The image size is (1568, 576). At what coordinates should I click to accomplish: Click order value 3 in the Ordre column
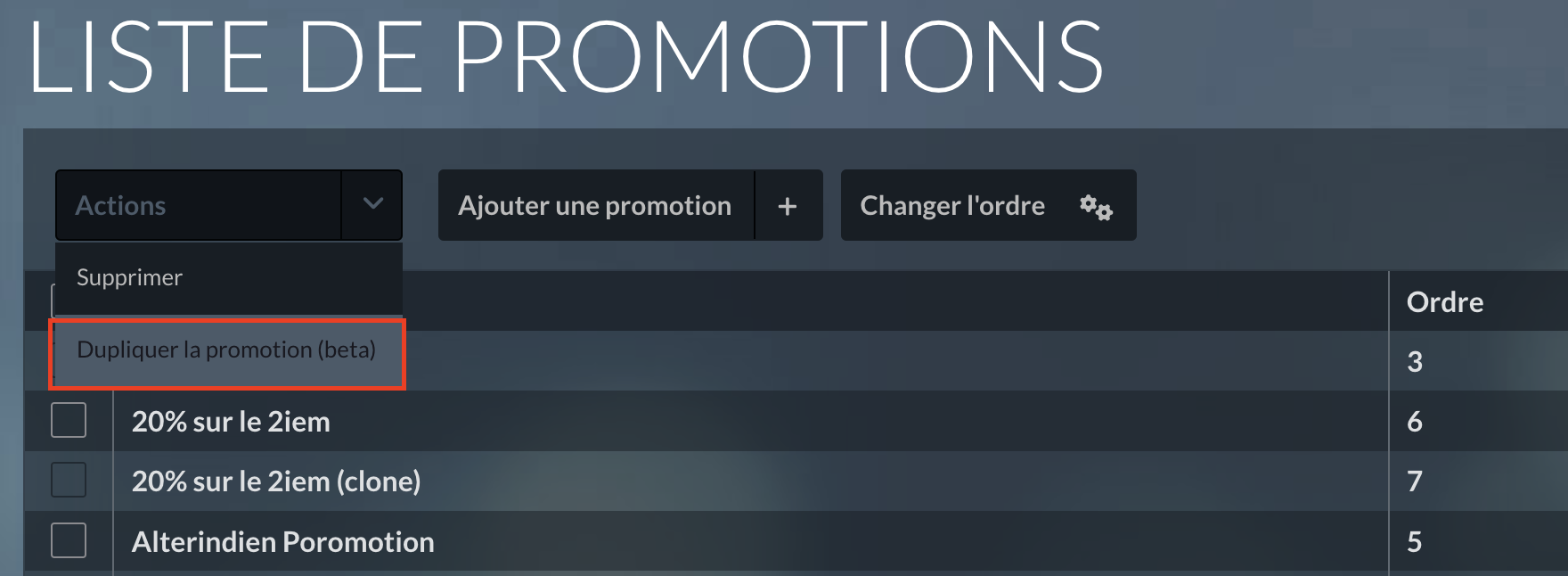[x=1415, y=362]
